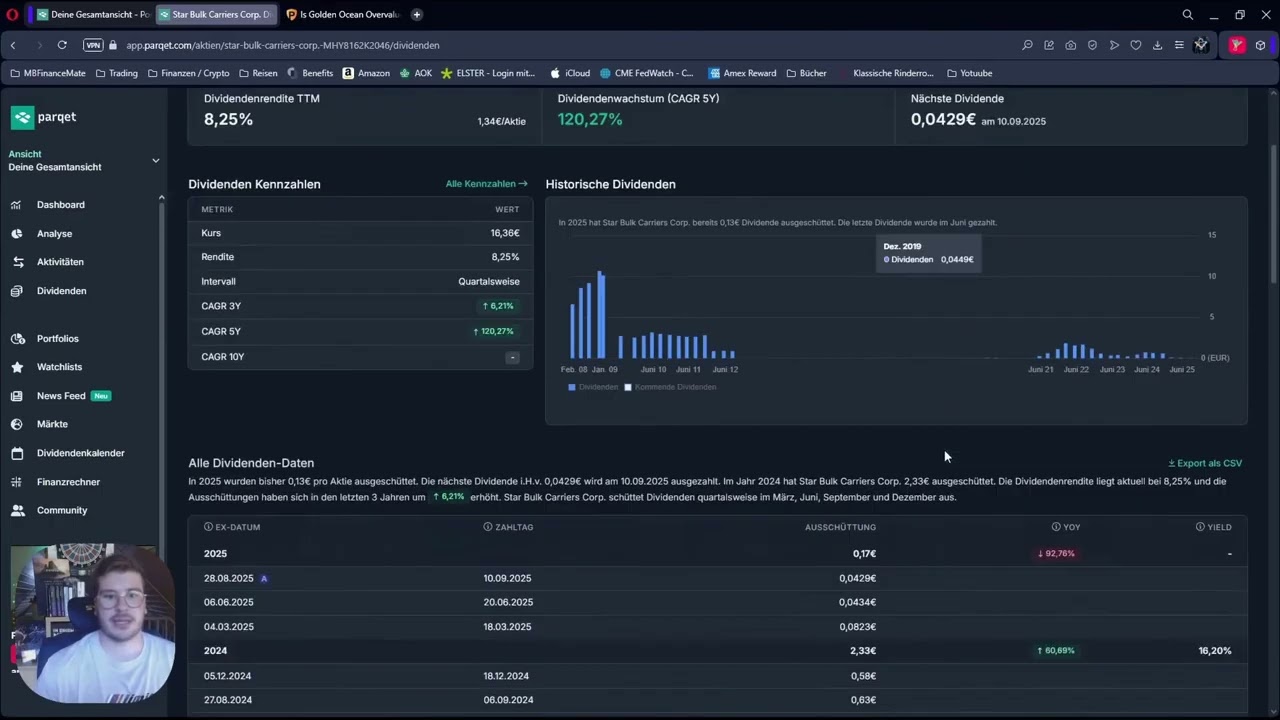This screenshot has height=720, width=1280.
Task: Open Finanzrechner in the sidebar
Action: pos(68,482)
